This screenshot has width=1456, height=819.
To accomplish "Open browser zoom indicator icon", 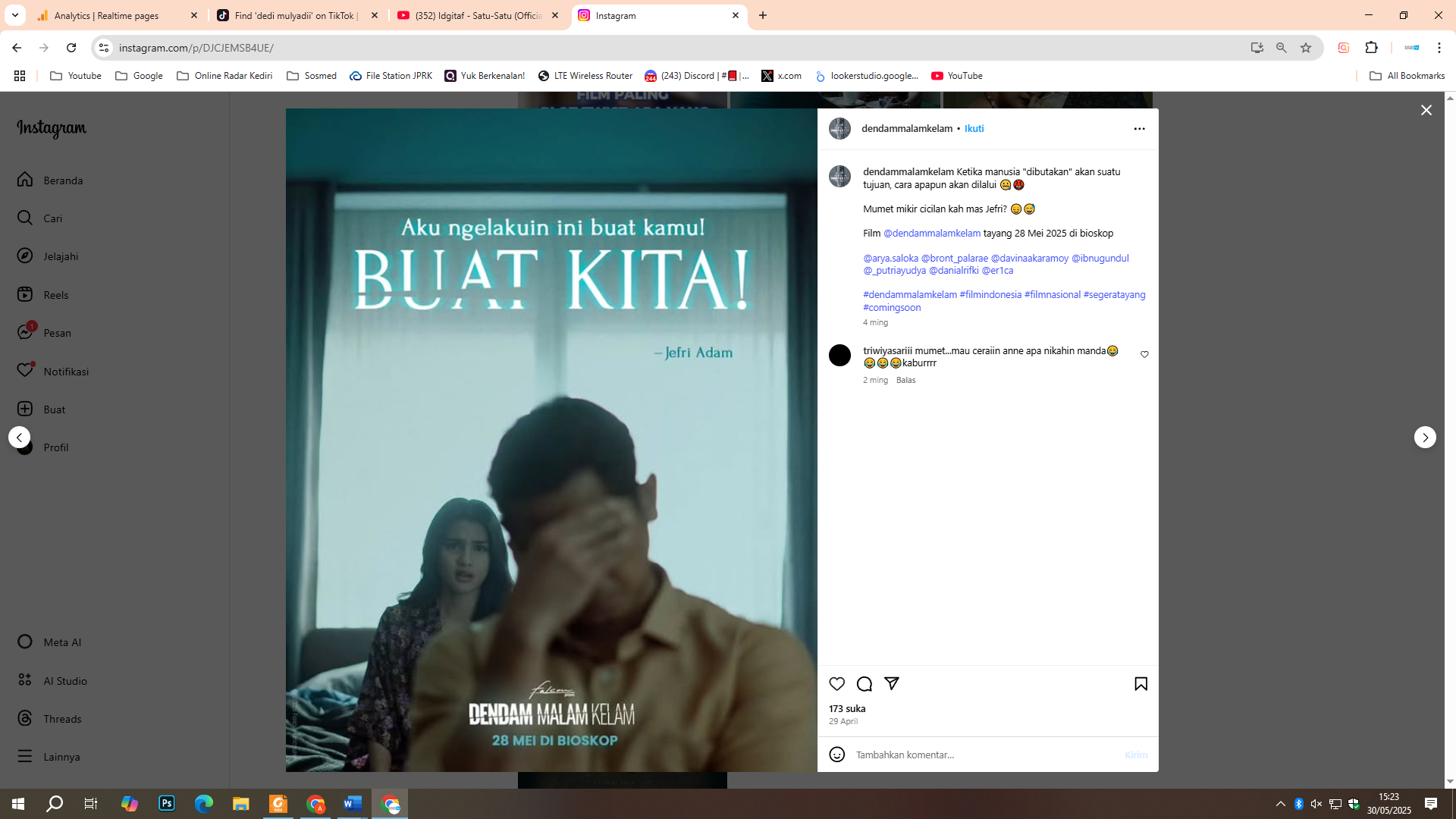I will click(x=1281, y=48).
